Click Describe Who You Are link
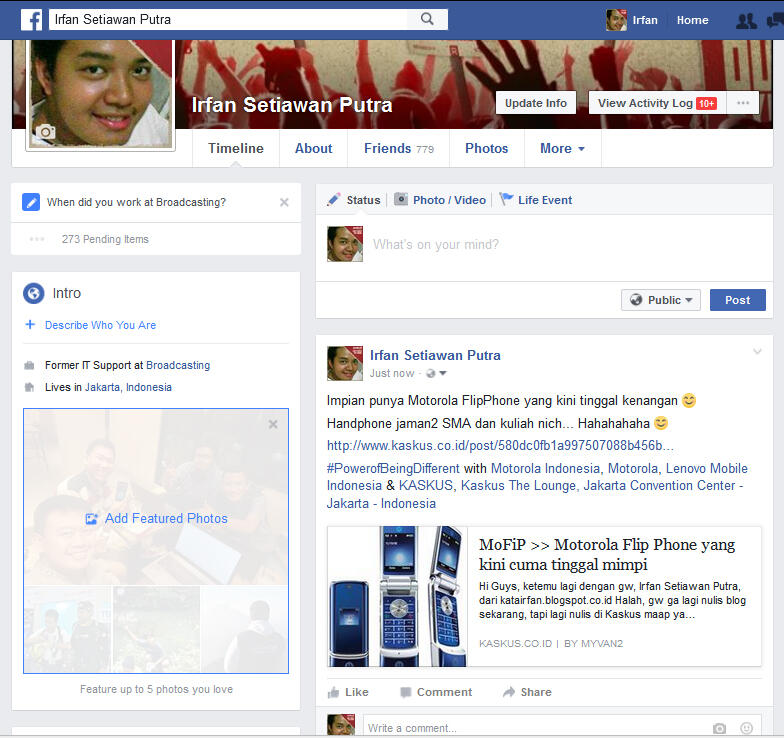This screenshot has height=738, width=784. (100, 325)
